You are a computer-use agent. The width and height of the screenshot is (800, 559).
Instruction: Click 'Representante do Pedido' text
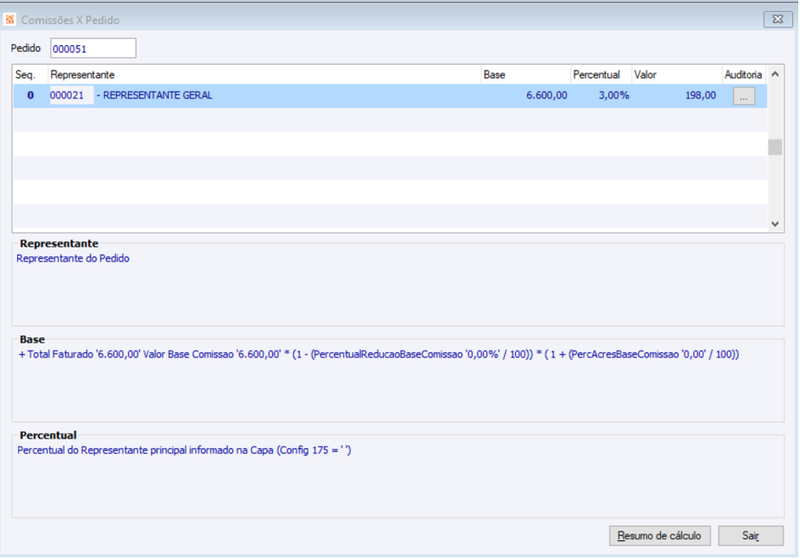(72, 259)
